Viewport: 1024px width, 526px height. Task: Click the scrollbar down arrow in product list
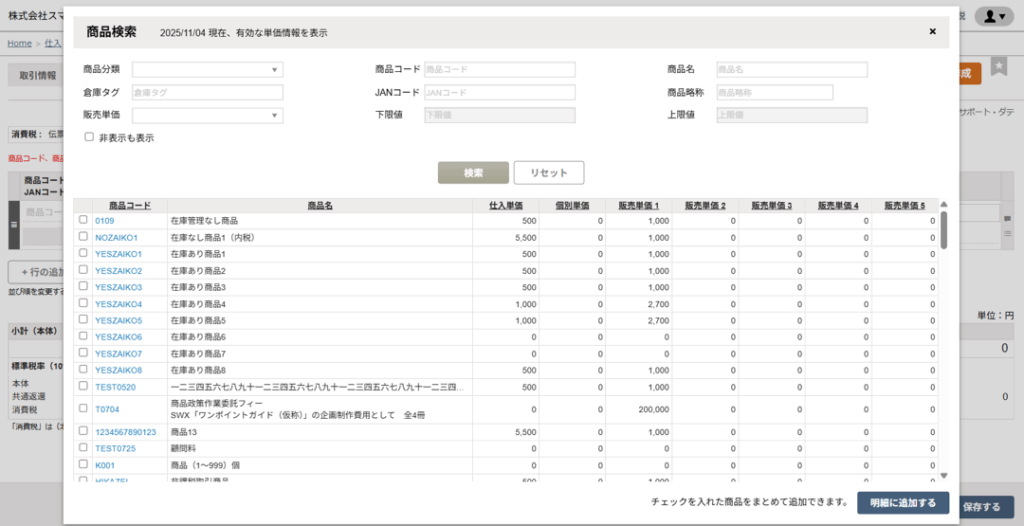pyautogui.click(x=943, y=476)
